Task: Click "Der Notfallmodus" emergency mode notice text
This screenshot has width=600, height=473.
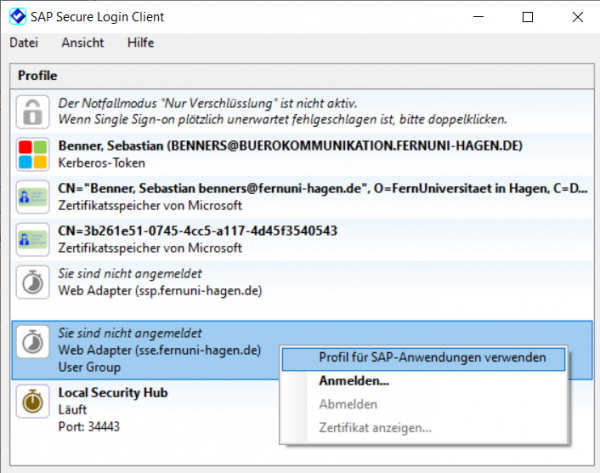Action: (207, 103)
